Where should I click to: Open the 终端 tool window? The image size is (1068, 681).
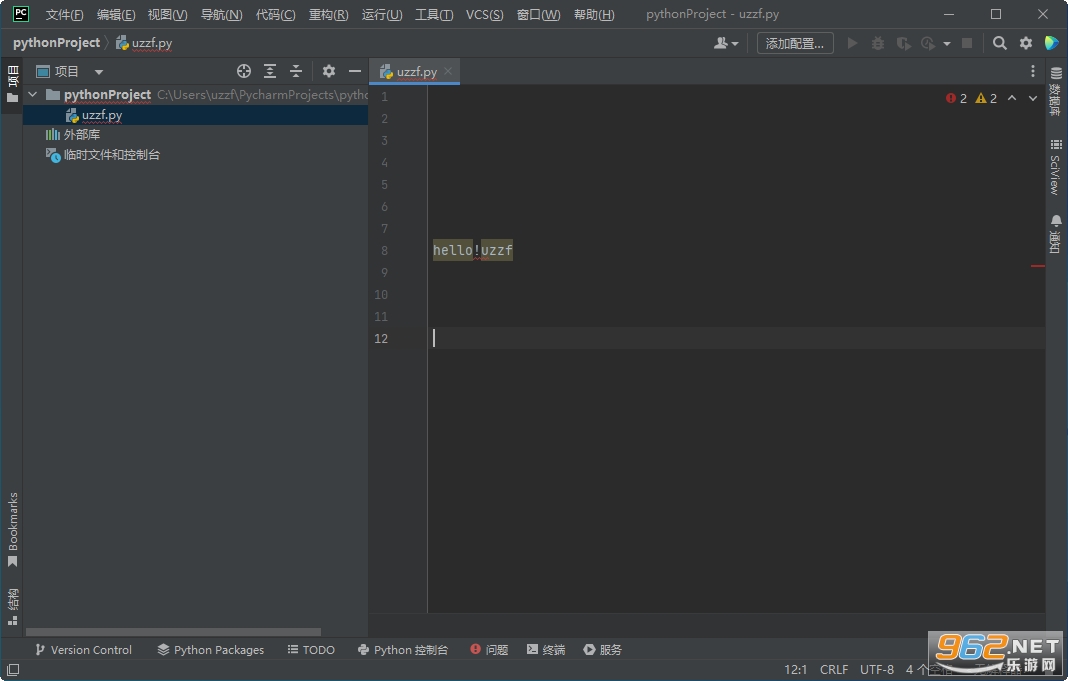pyautogui.click(x=546, y=650)
